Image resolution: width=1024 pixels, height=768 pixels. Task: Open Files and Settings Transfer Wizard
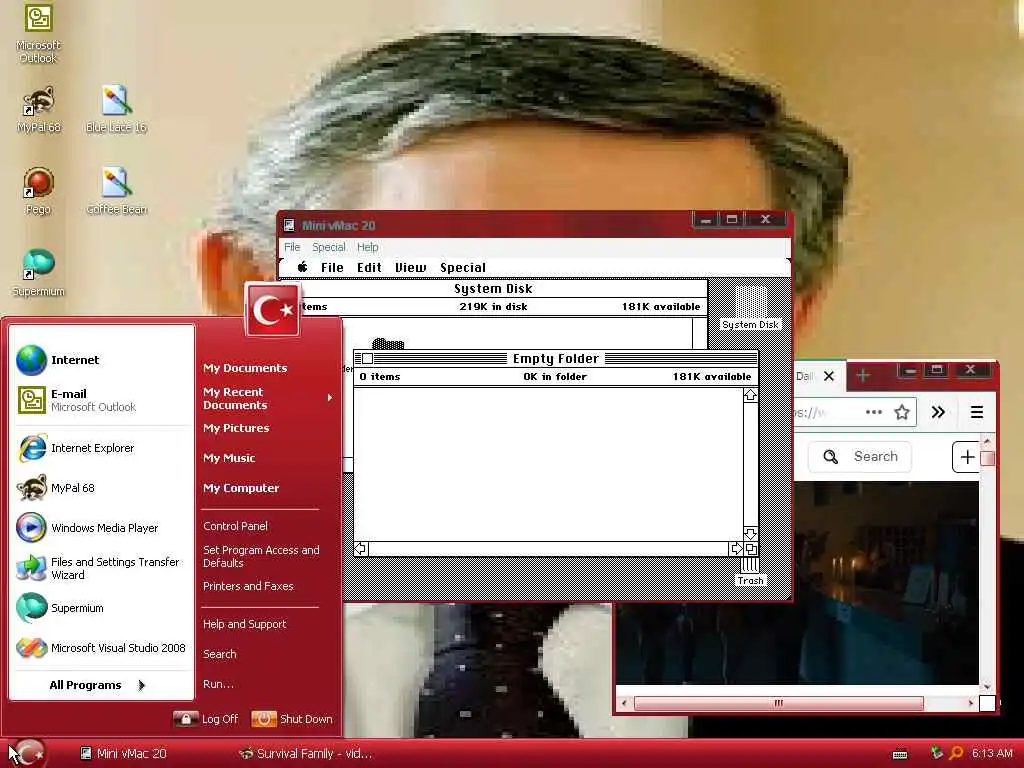103,568
